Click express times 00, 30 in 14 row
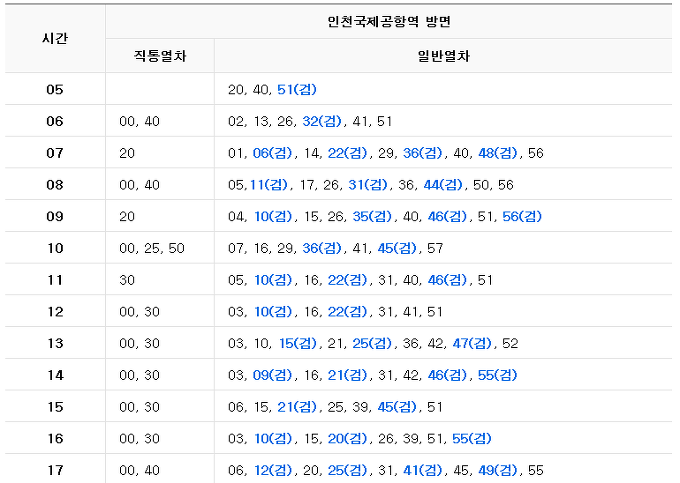 click(x=139, y=375)
